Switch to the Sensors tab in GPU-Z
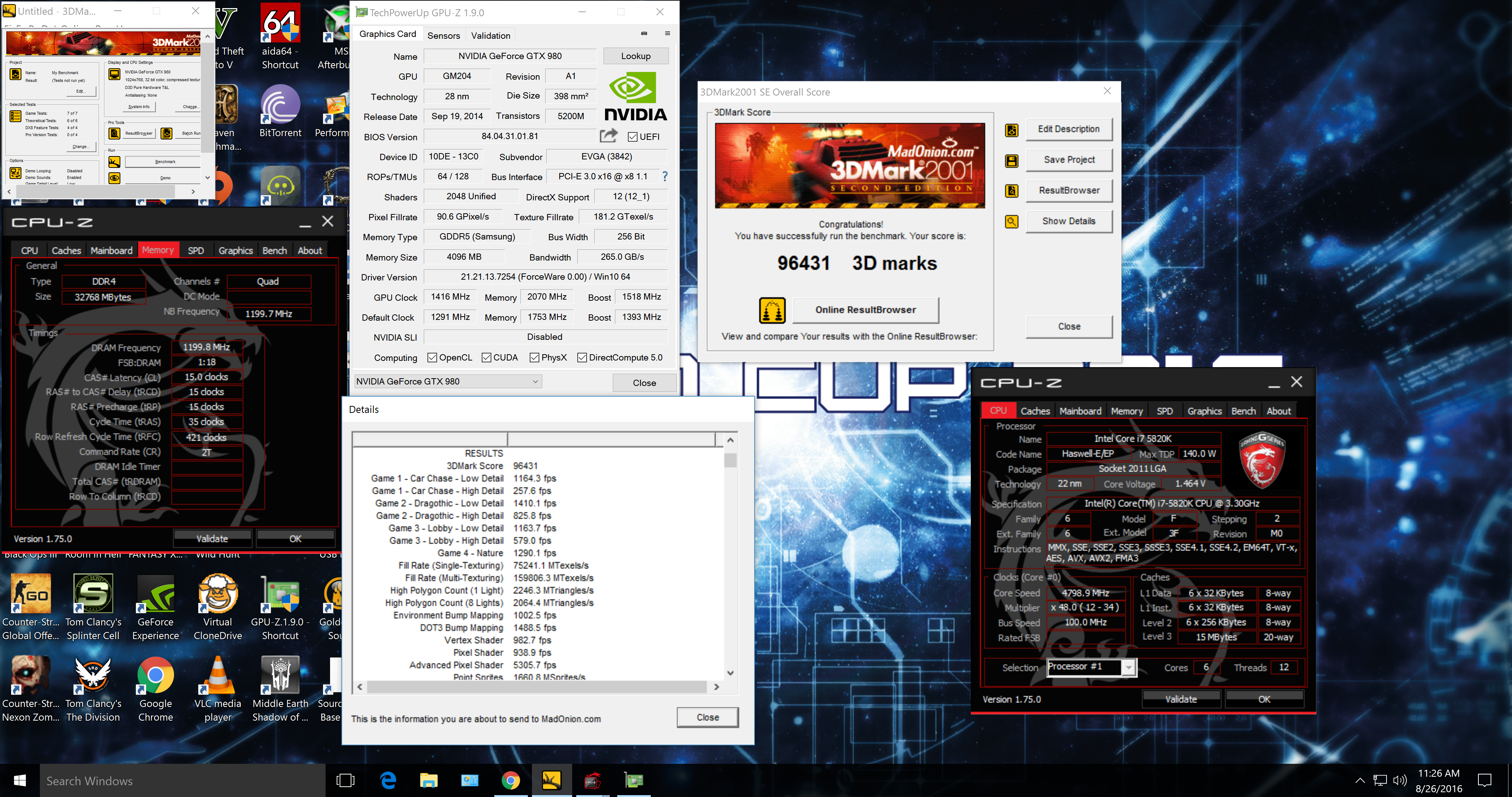The image size is (1512, 797). (x=443, y=35)
